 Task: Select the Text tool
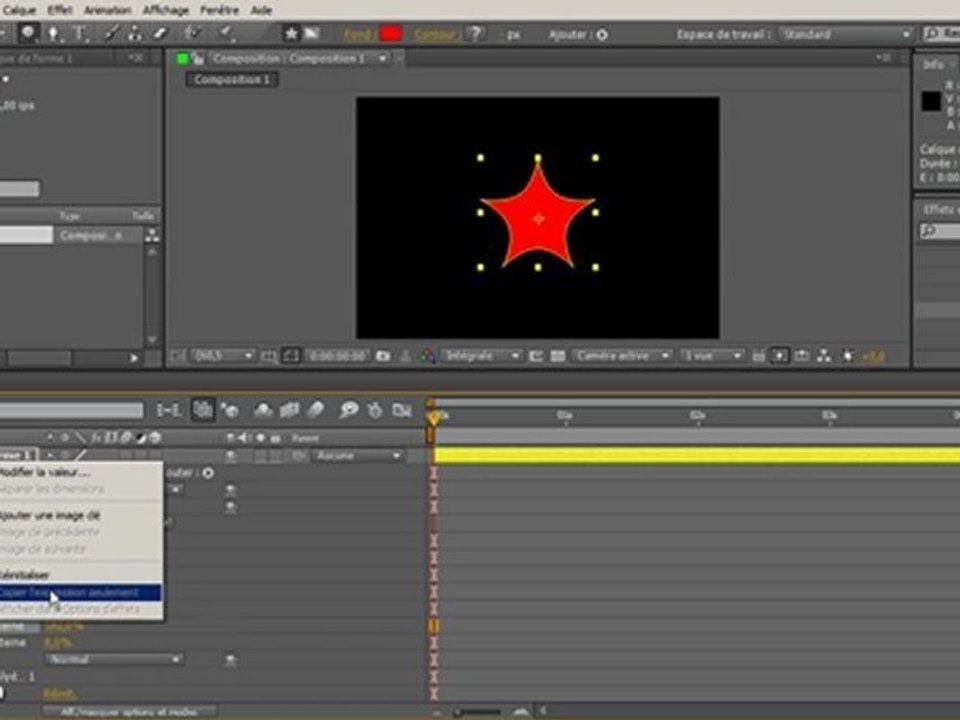click(80, 34)
